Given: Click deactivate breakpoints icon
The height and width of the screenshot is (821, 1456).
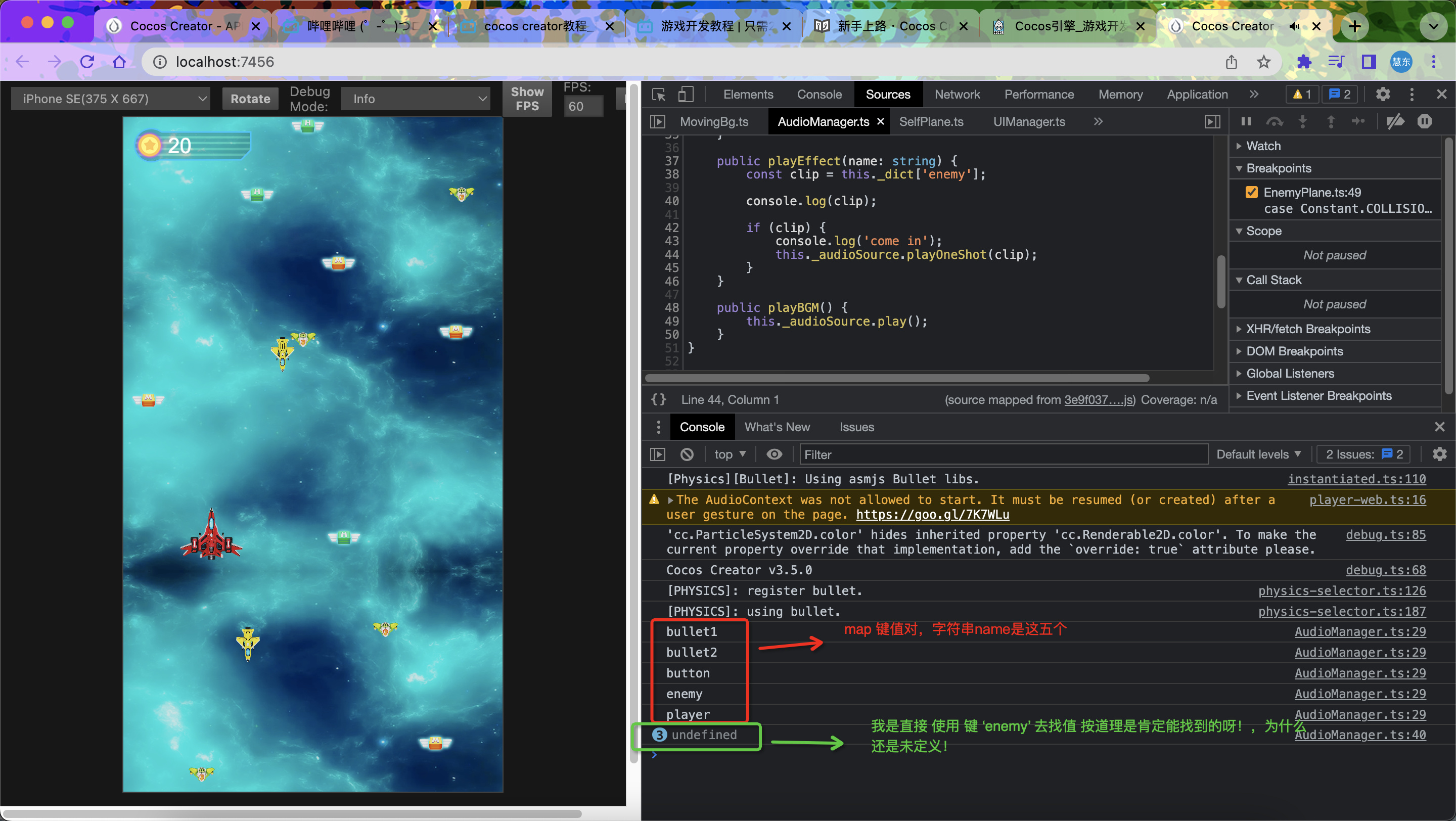Looking at the screenshot, I should click(x=1395, y=121).
